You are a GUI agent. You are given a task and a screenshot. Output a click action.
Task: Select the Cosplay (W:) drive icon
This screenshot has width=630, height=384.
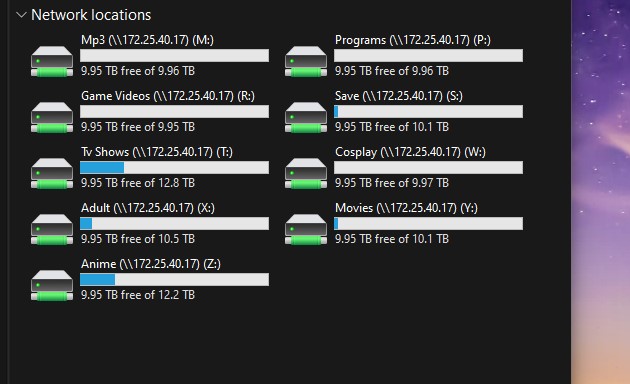(306, 173)
